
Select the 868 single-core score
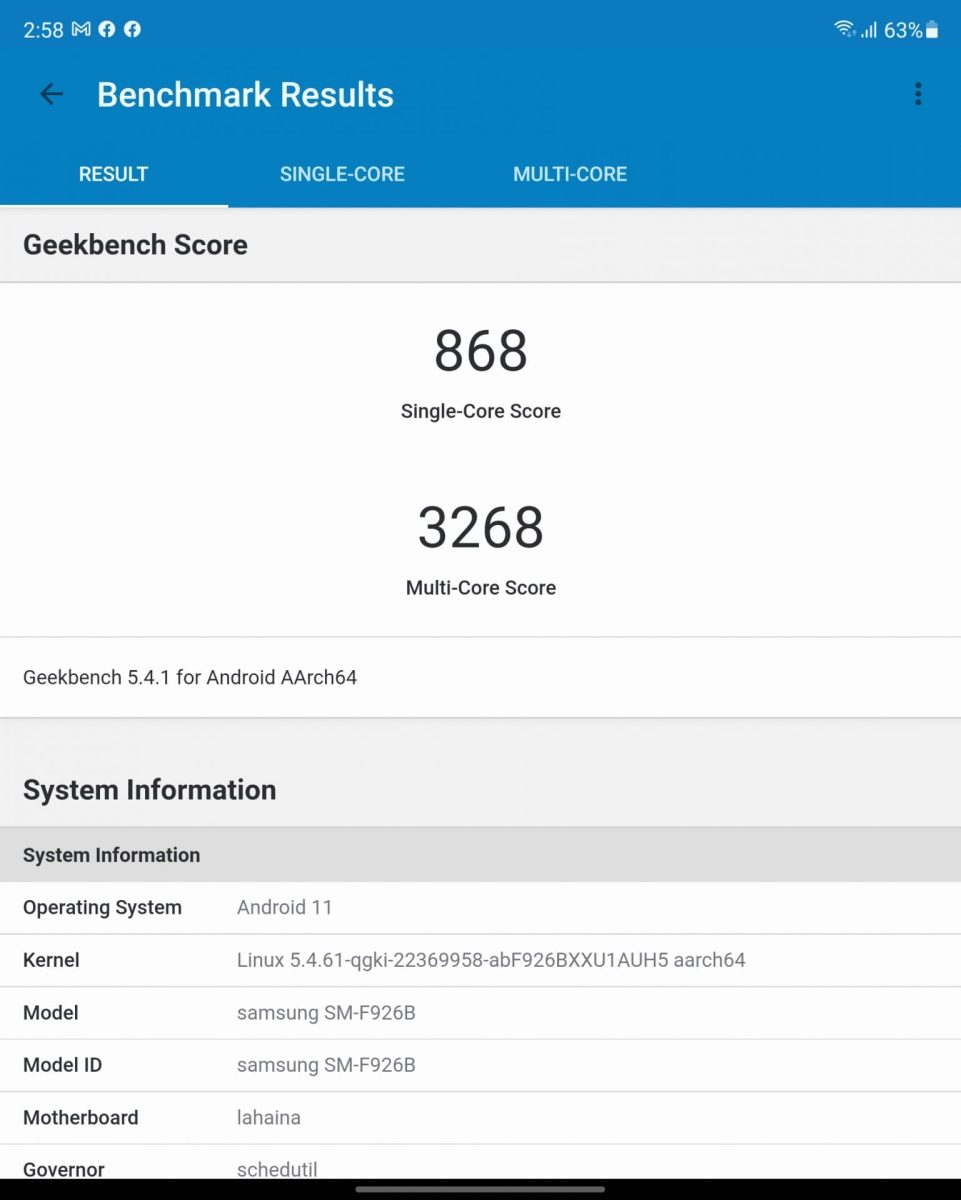click(481, 351)
